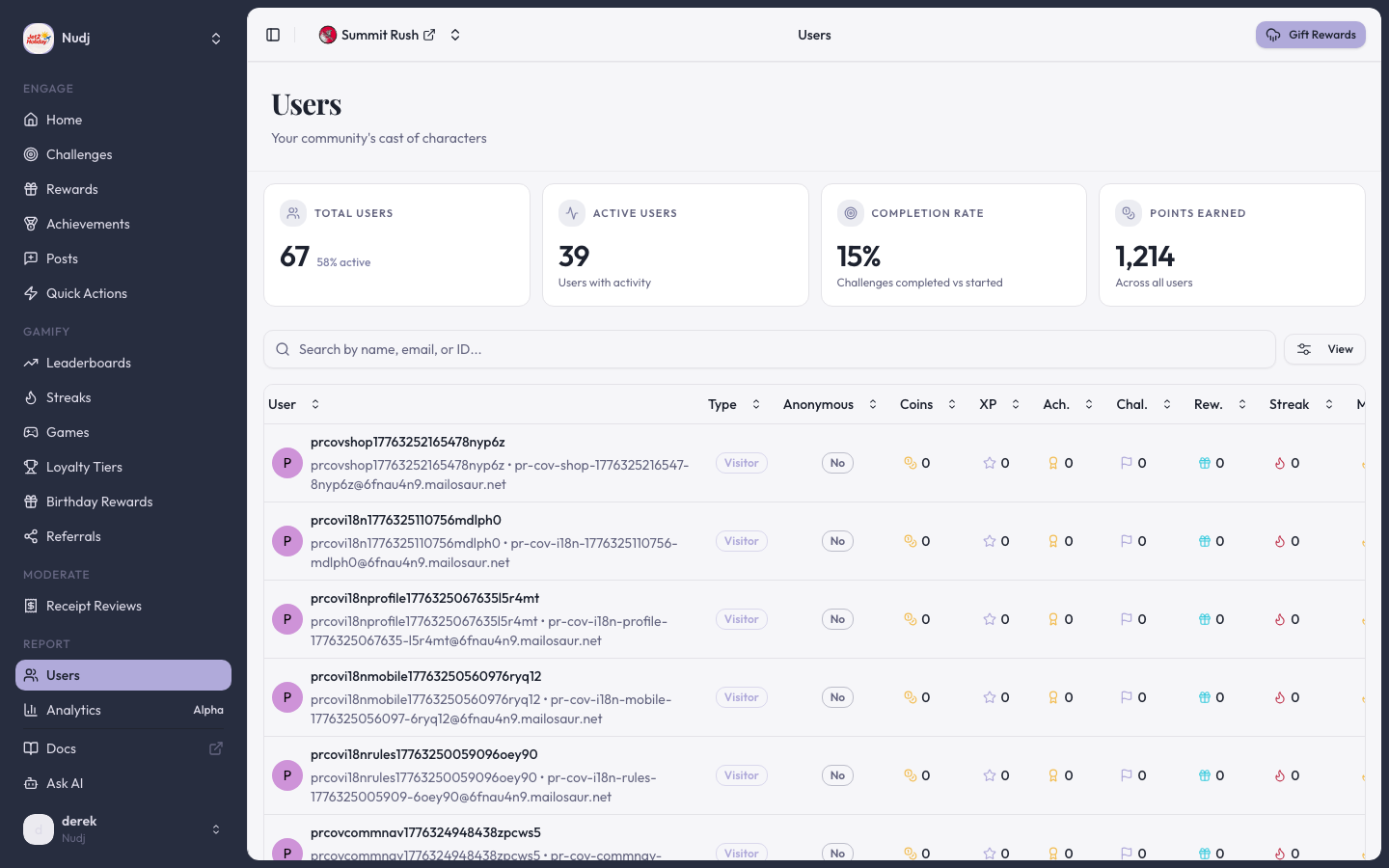Click the Challenges target icon in sidebar
The height and width of the screenshot is (868, 1389).
pyautogui.click(x=31, y=154)
